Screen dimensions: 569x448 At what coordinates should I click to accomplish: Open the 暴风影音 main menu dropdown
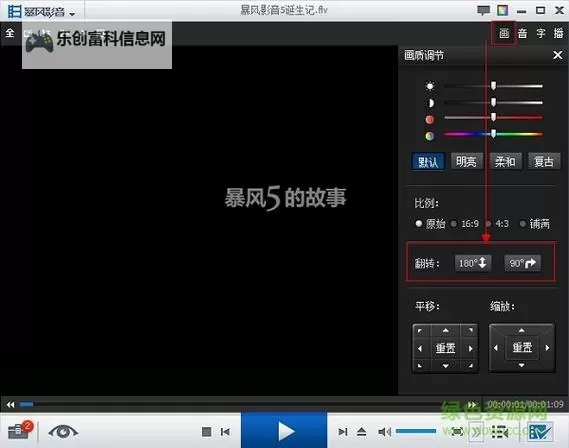(42, 12)
